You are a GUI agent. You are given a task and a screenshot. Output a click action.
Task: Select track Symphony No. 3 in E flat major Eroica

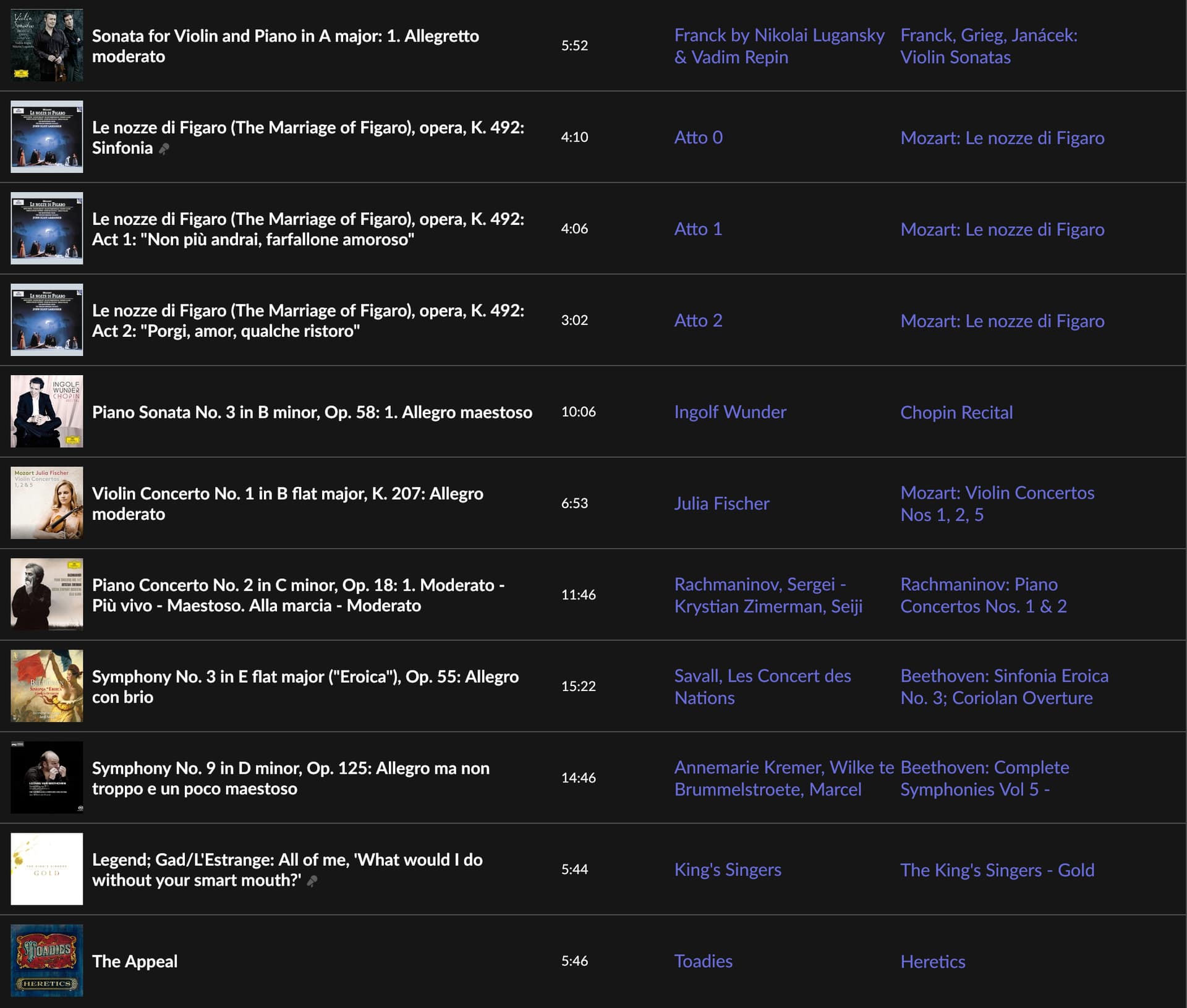(305, 686)
